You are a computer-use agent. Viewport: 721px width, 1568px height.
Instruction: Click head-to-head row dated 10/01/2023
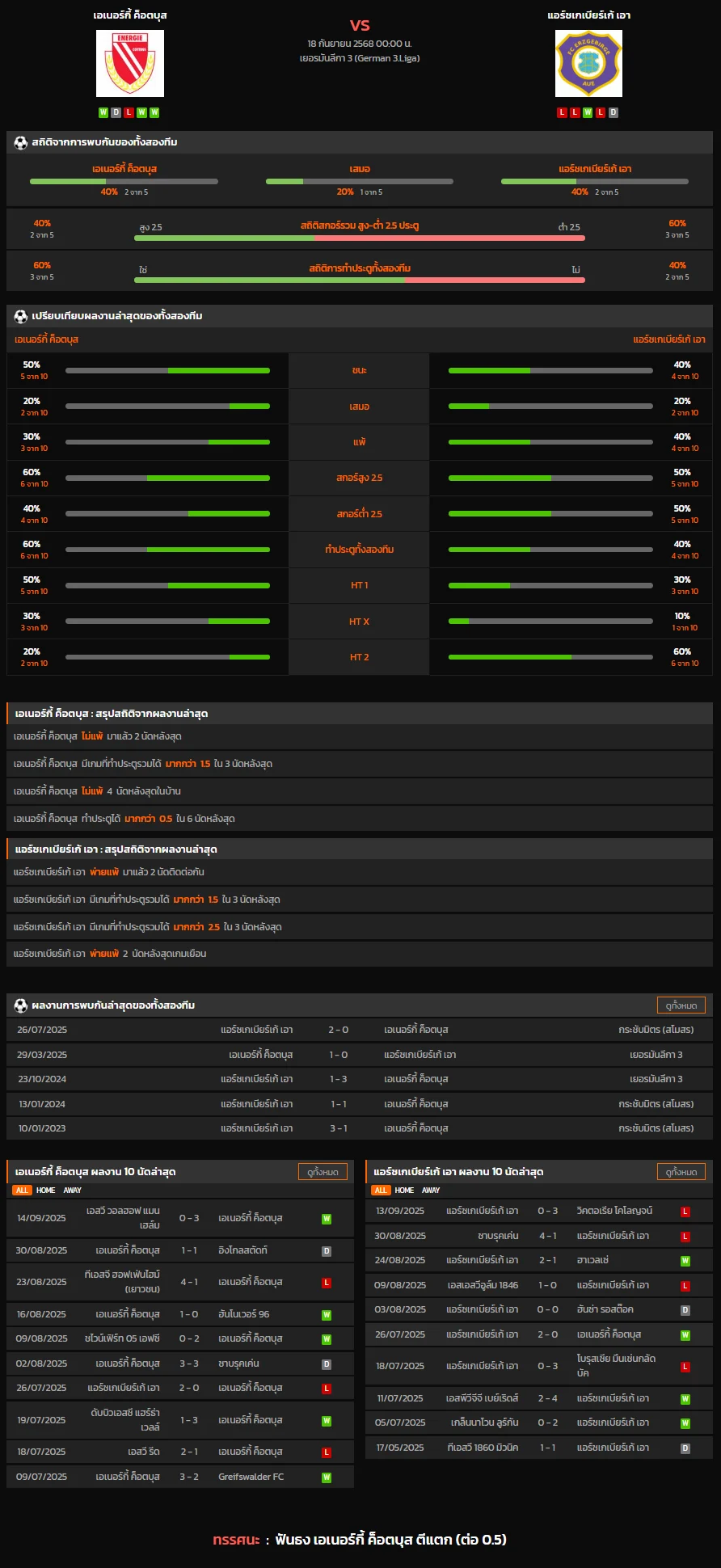(360, 1128)
